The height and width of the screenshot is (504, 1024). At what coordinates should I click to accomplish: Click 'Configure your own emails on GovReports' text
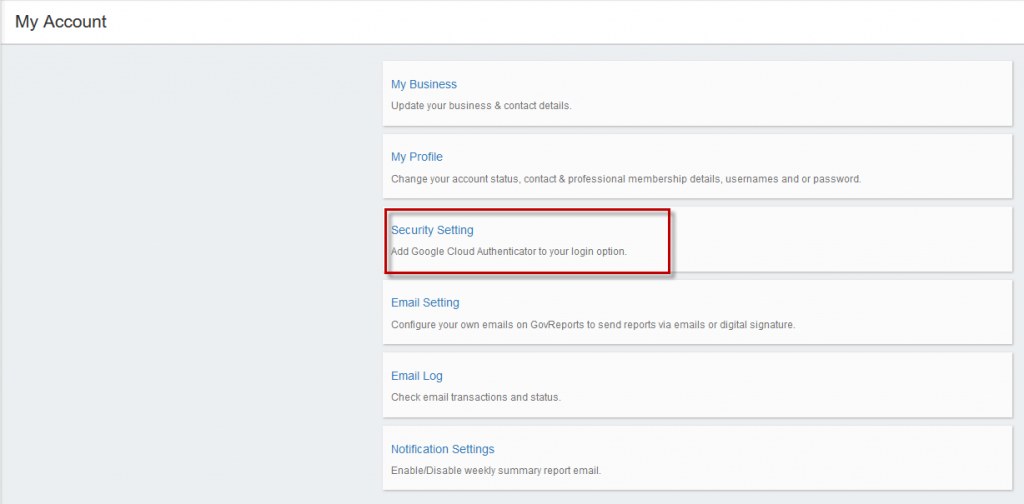(593, 324)
